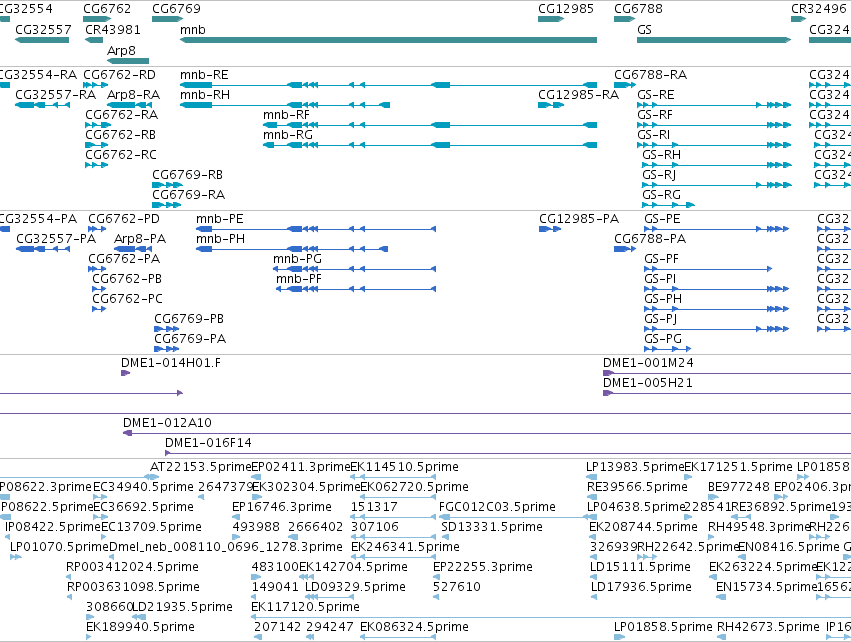The image size is (851, 642).
Task: Select the GS gene bar
Action: tap(714, 40)
